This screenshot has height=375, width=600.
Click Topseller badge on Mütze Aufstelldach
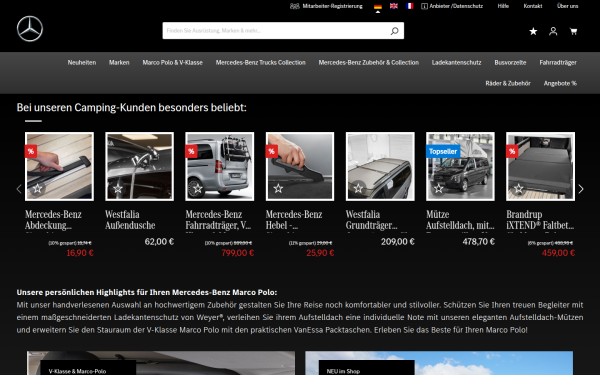[x=443, y=152]
